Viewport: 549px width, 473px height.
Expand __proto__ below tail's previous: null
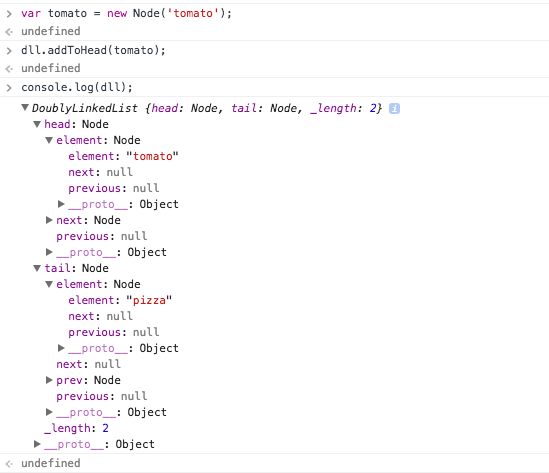tap(49, 412)
